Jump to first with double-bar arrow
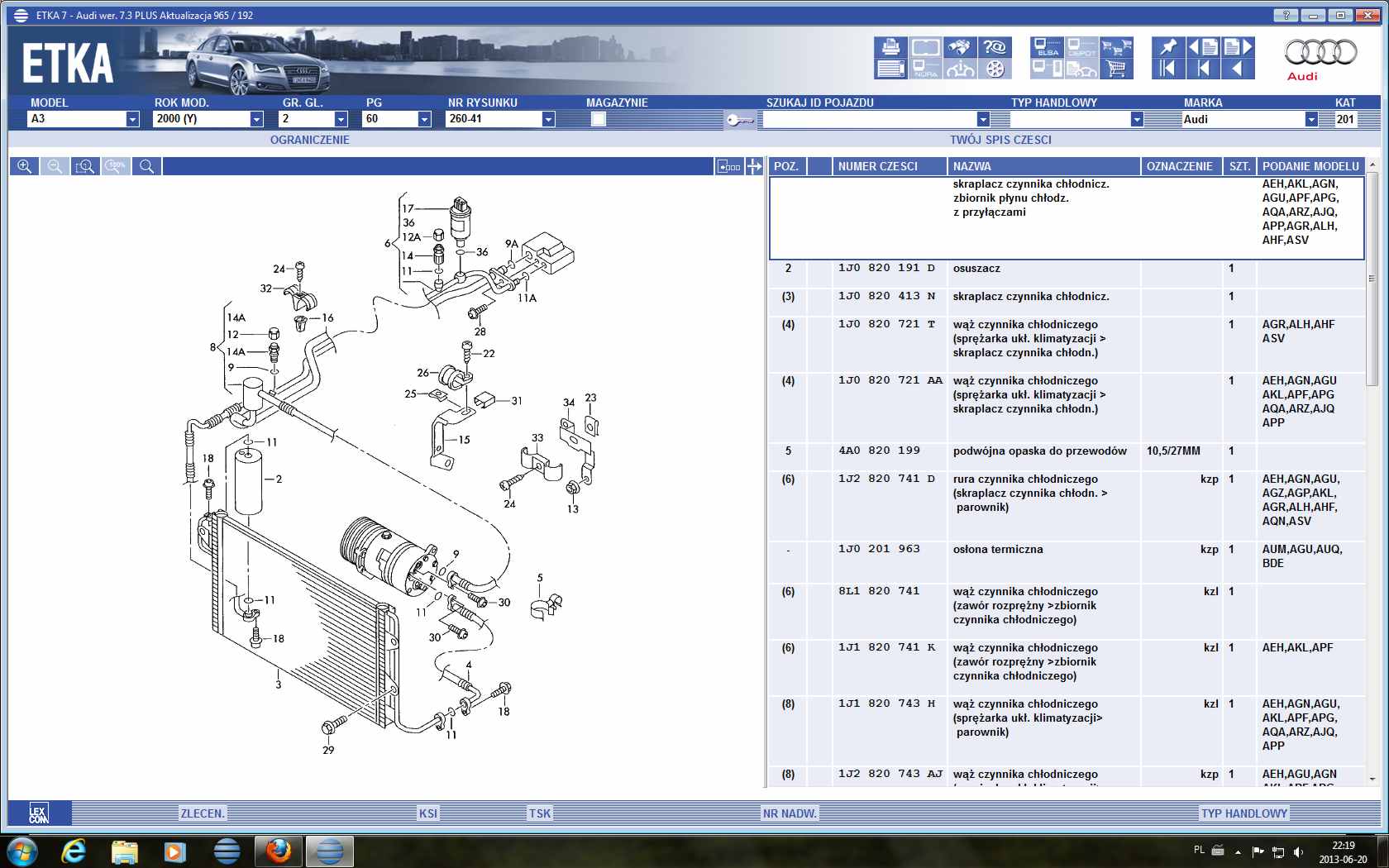This screenshot has width=1389, height=868. pos(1168,69)
